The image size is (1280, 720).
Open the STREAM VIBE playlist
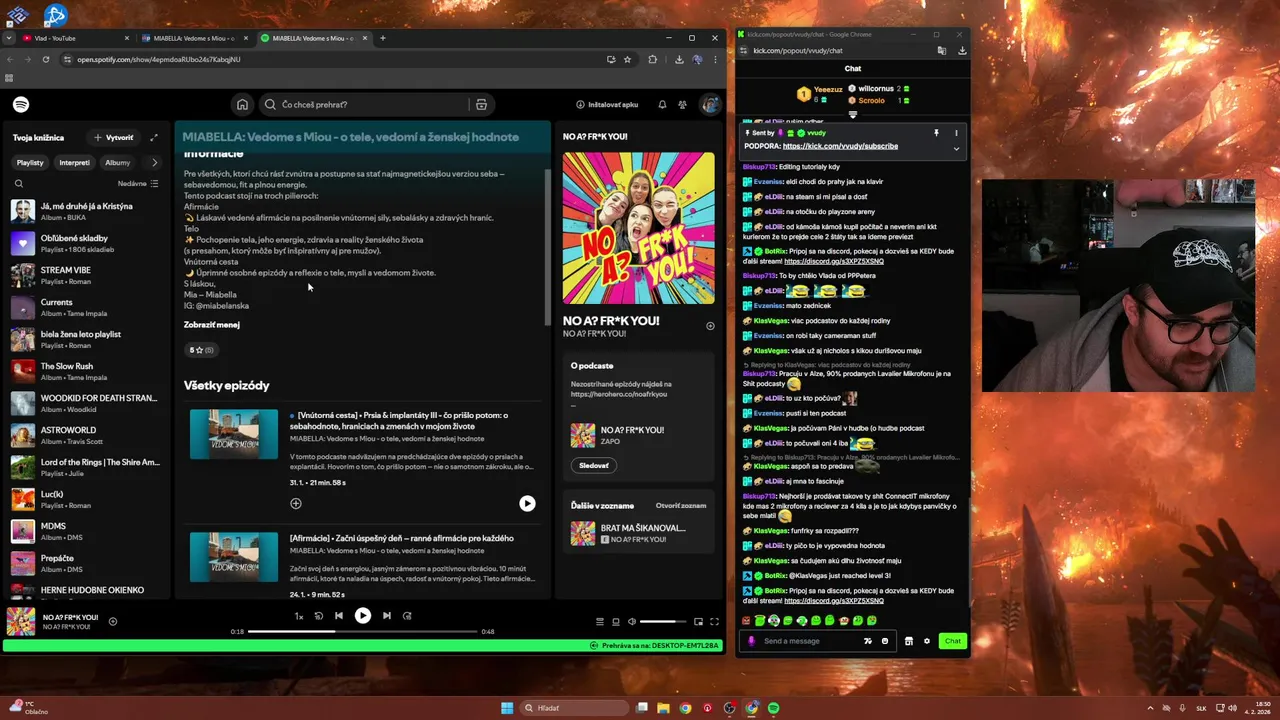(85, 275)
